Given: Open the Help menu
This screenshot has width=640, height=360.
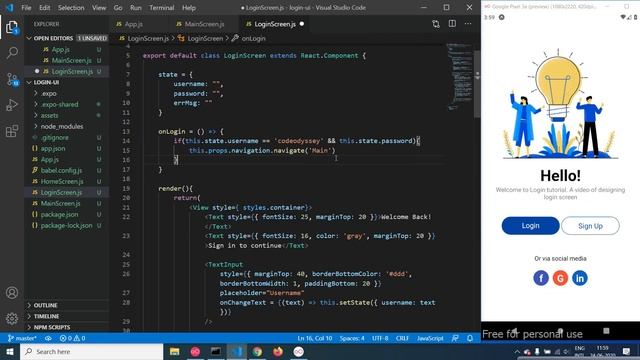Looking at the screenshot, I should (189, 7).
